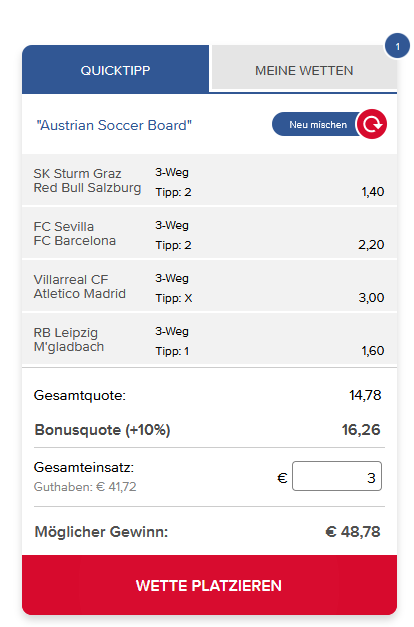The image size is (414, 627).
Task: Click the 1,40 odds value
Action: click(x=373, y=192)
